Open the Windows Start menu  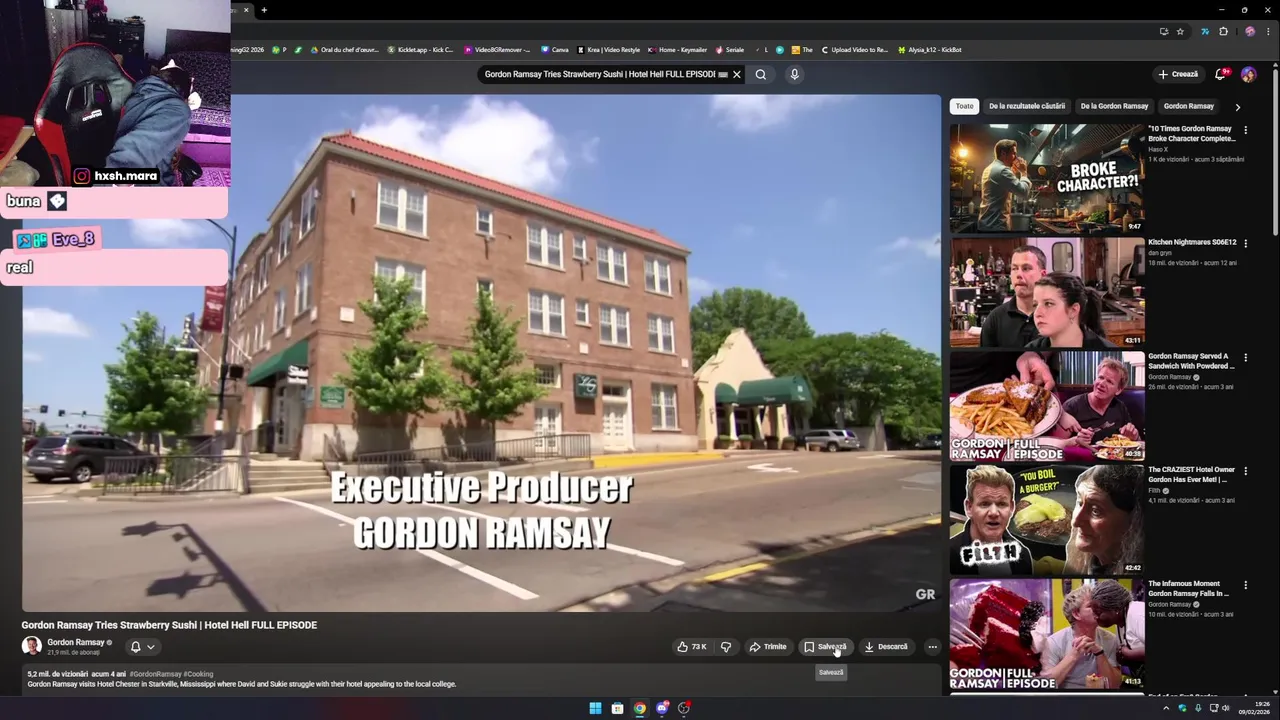pyautogui.click(x=595, y=708)
